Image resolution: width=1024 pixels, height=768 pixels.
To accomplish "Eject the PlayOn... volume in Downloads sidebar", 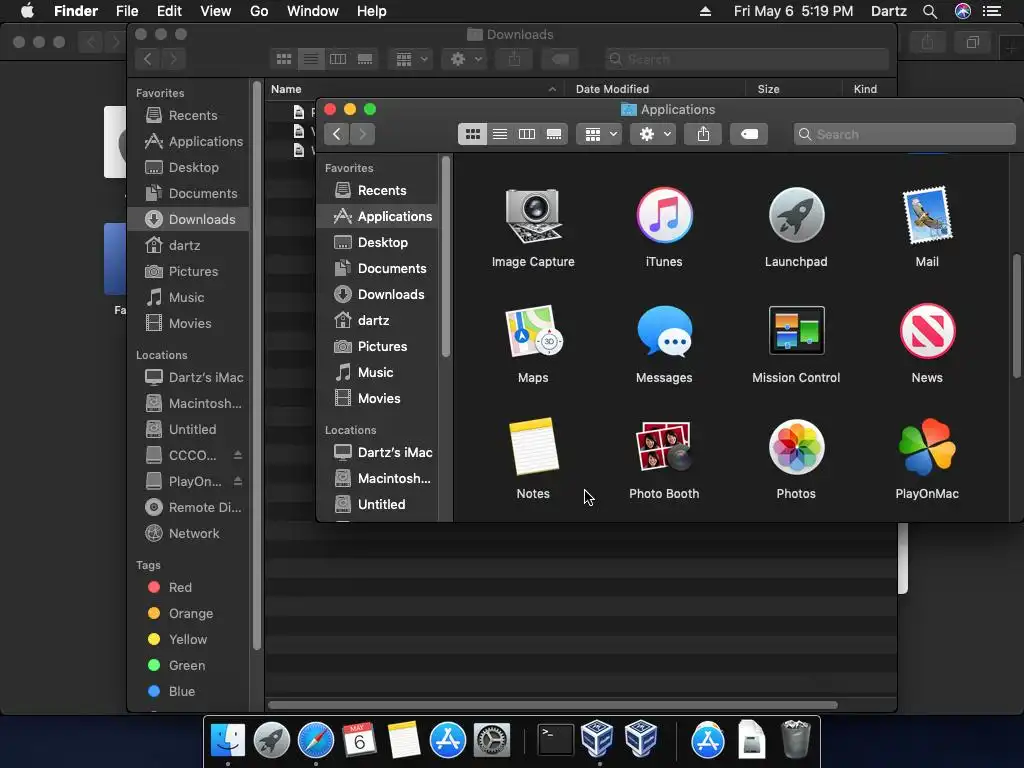I will (238, 481).
